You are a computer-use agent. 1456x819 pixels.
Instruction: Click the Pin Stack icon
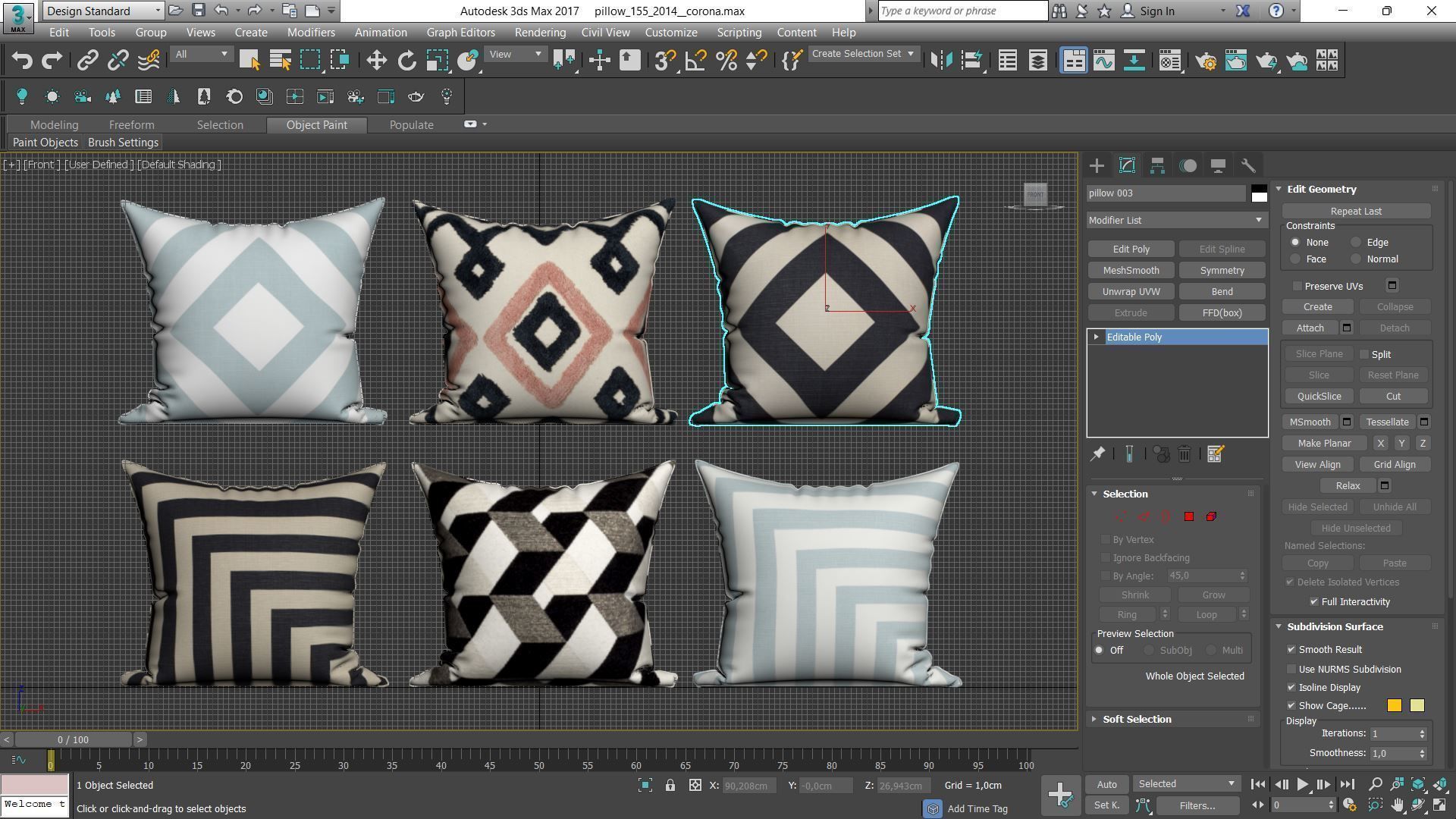tap(1097, 453)
